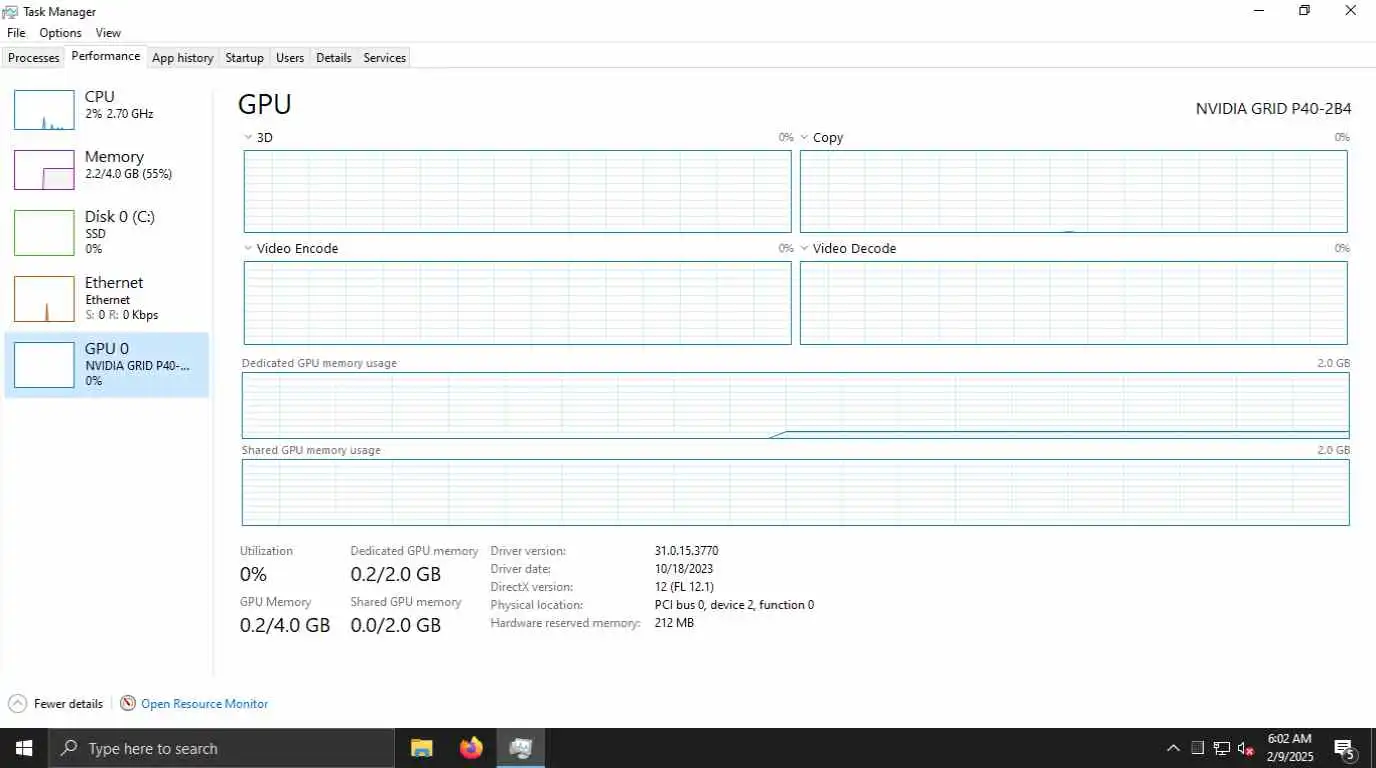Switch to the App history tab

click(183, 58)
